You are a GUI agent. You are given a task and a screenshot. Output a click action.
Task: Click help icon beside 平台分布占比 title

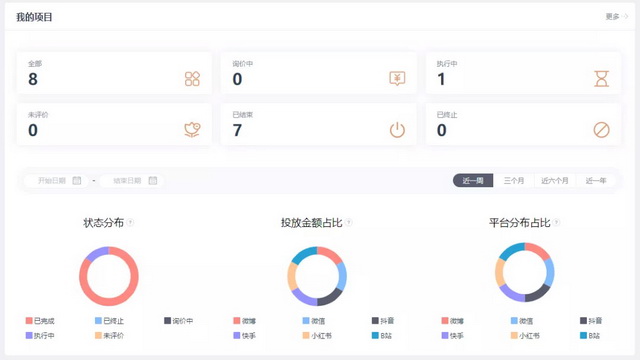[556, 222]
